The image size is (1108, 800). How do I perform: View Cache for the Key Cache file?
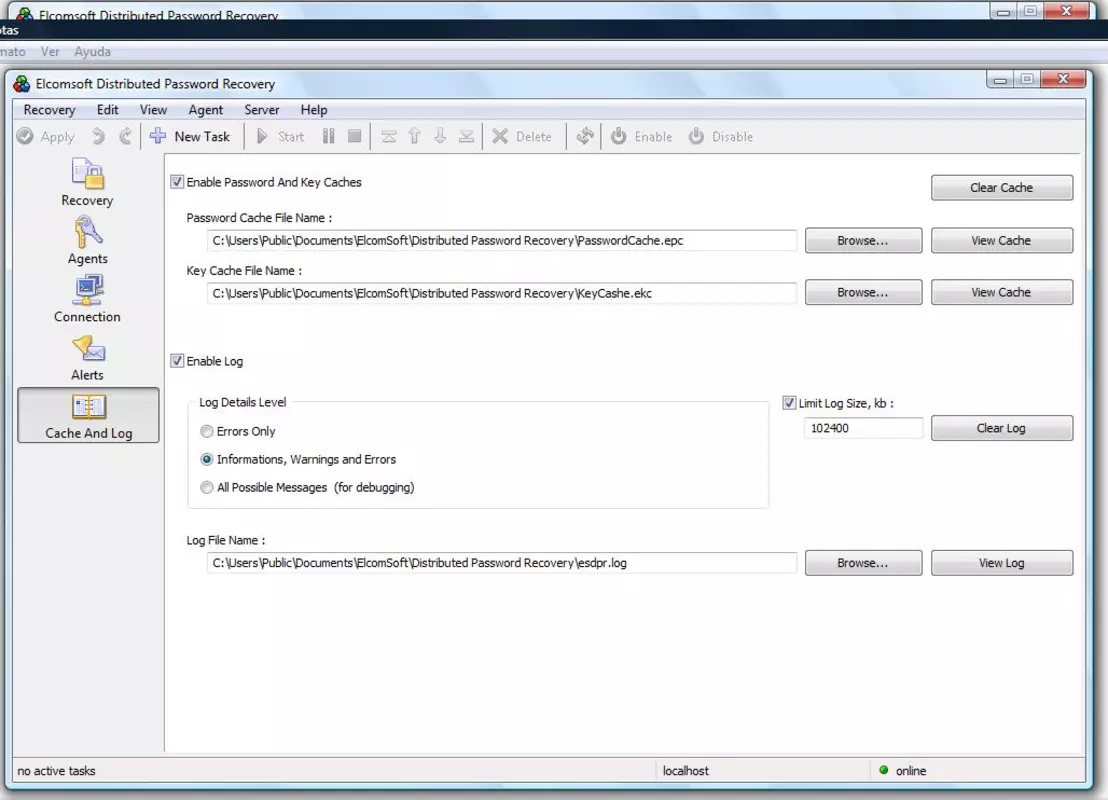[1001, 292]
